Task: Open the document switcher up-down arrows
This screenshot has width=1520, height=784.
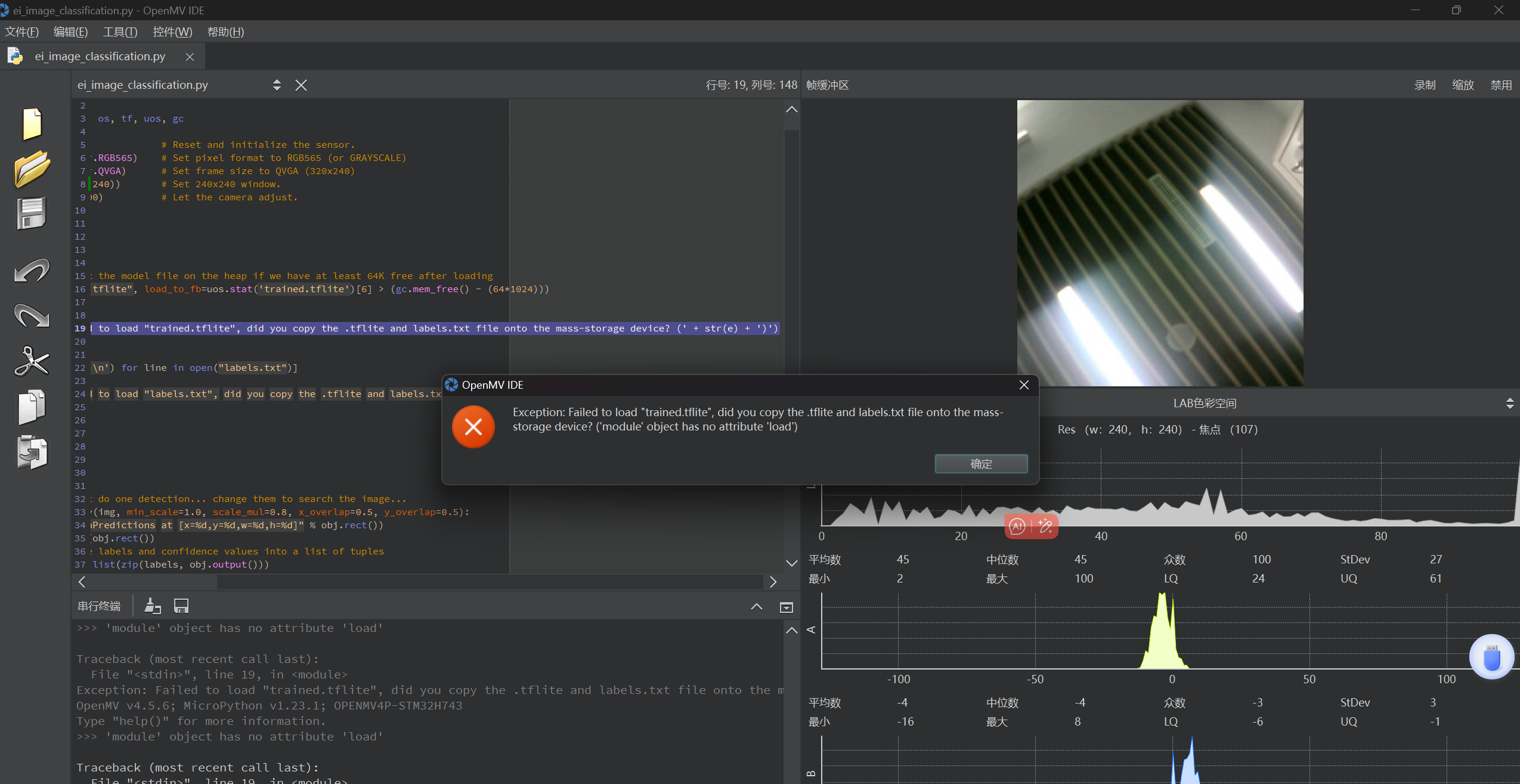Action: click(x=277, y=85)
